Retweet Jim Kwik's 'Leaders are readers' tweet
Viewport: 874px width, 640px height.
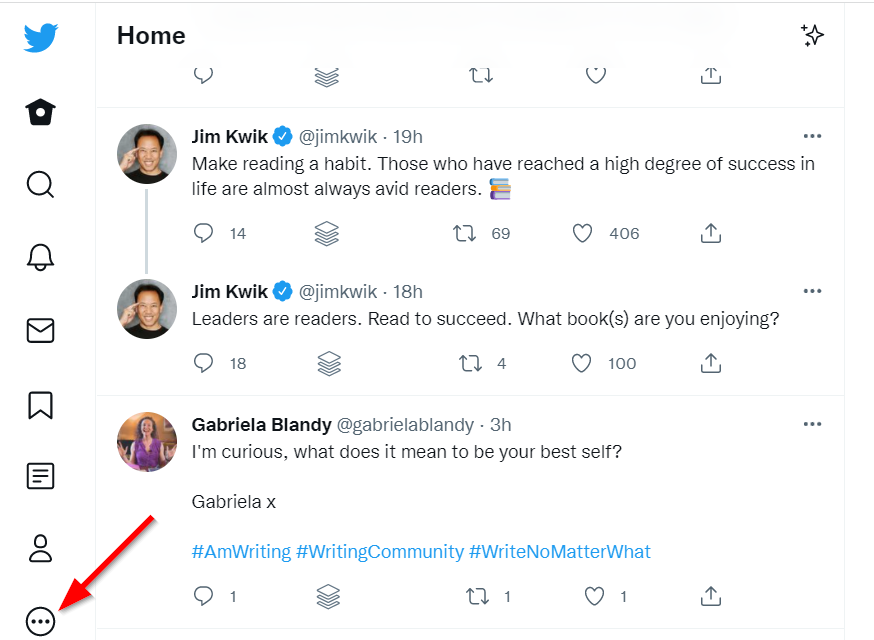tap(469, 363)
